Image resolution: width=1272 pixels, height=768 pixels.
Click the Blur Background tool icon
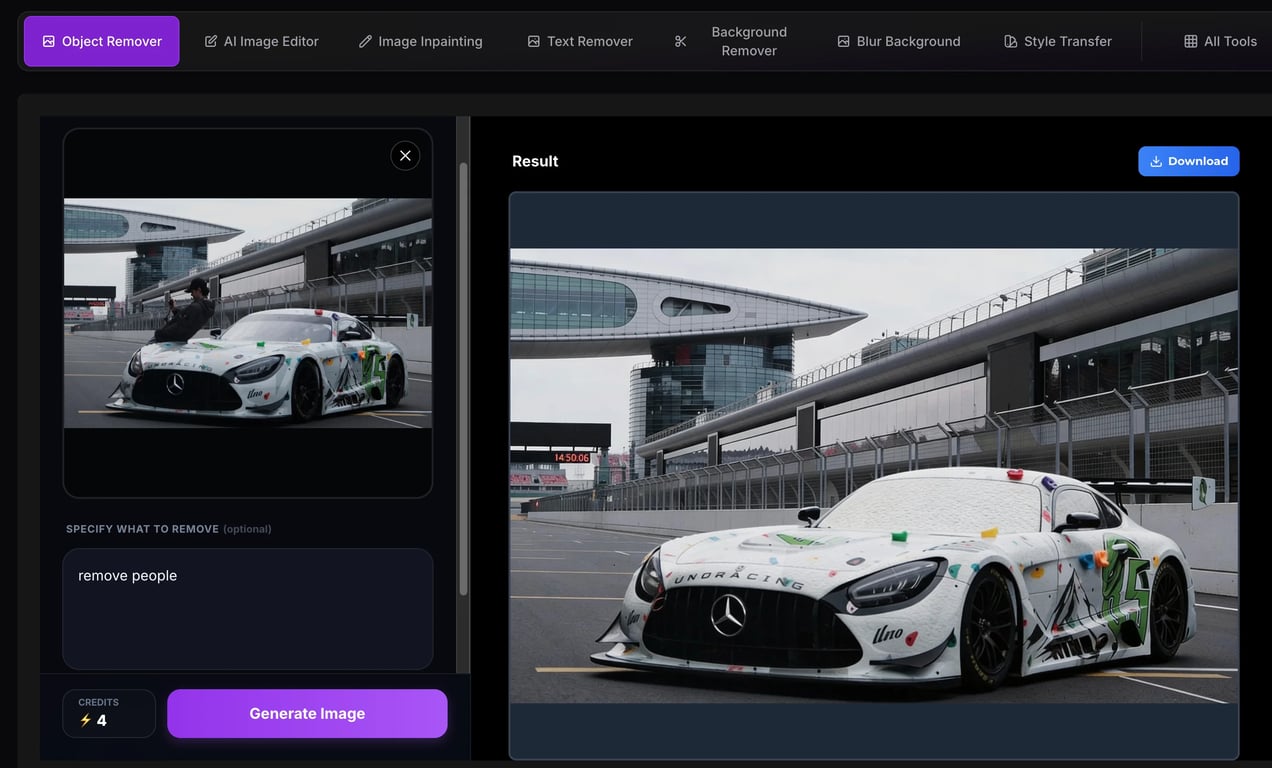tap(841, 41)
